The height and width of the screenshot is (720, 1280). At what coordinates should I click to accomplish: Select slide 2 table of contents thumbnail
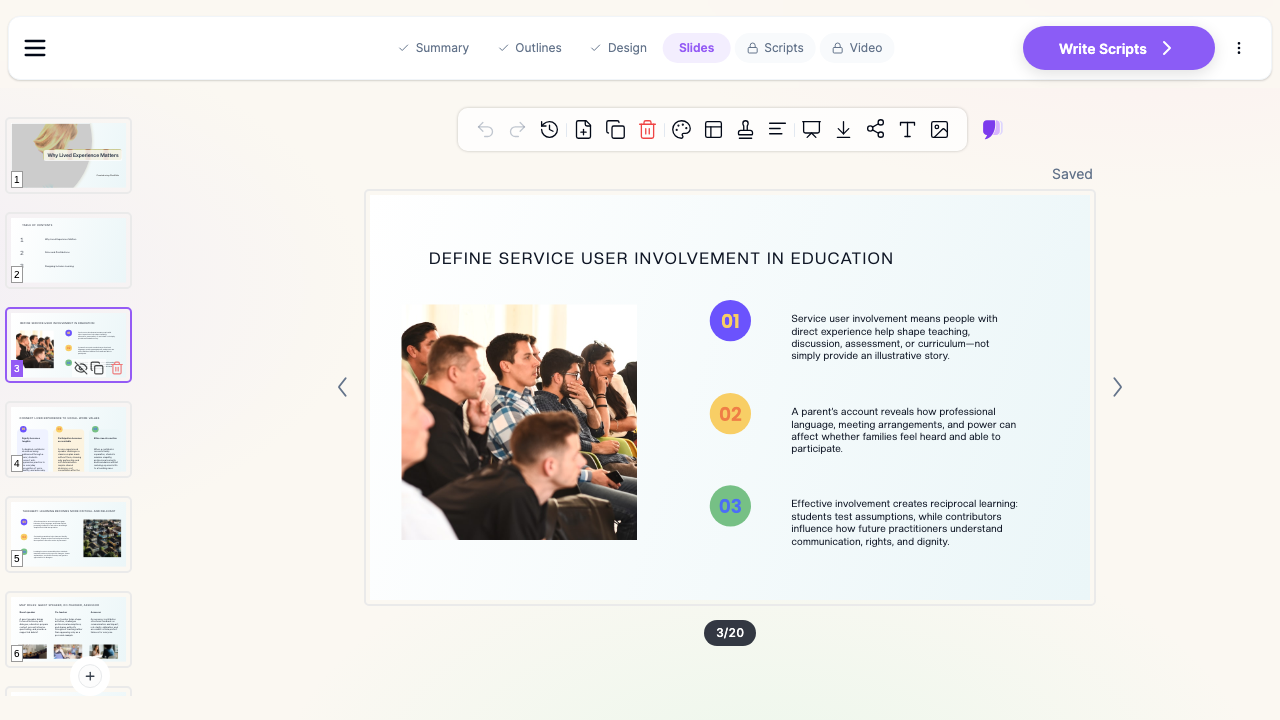(x=69, y=250)
